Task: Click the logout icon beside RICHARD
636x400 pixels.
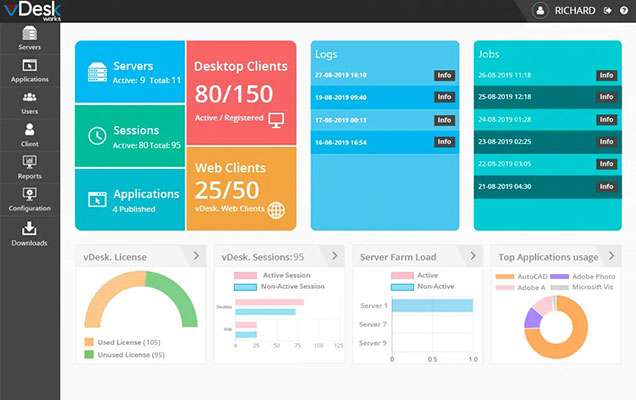Action: pos(608,11)
